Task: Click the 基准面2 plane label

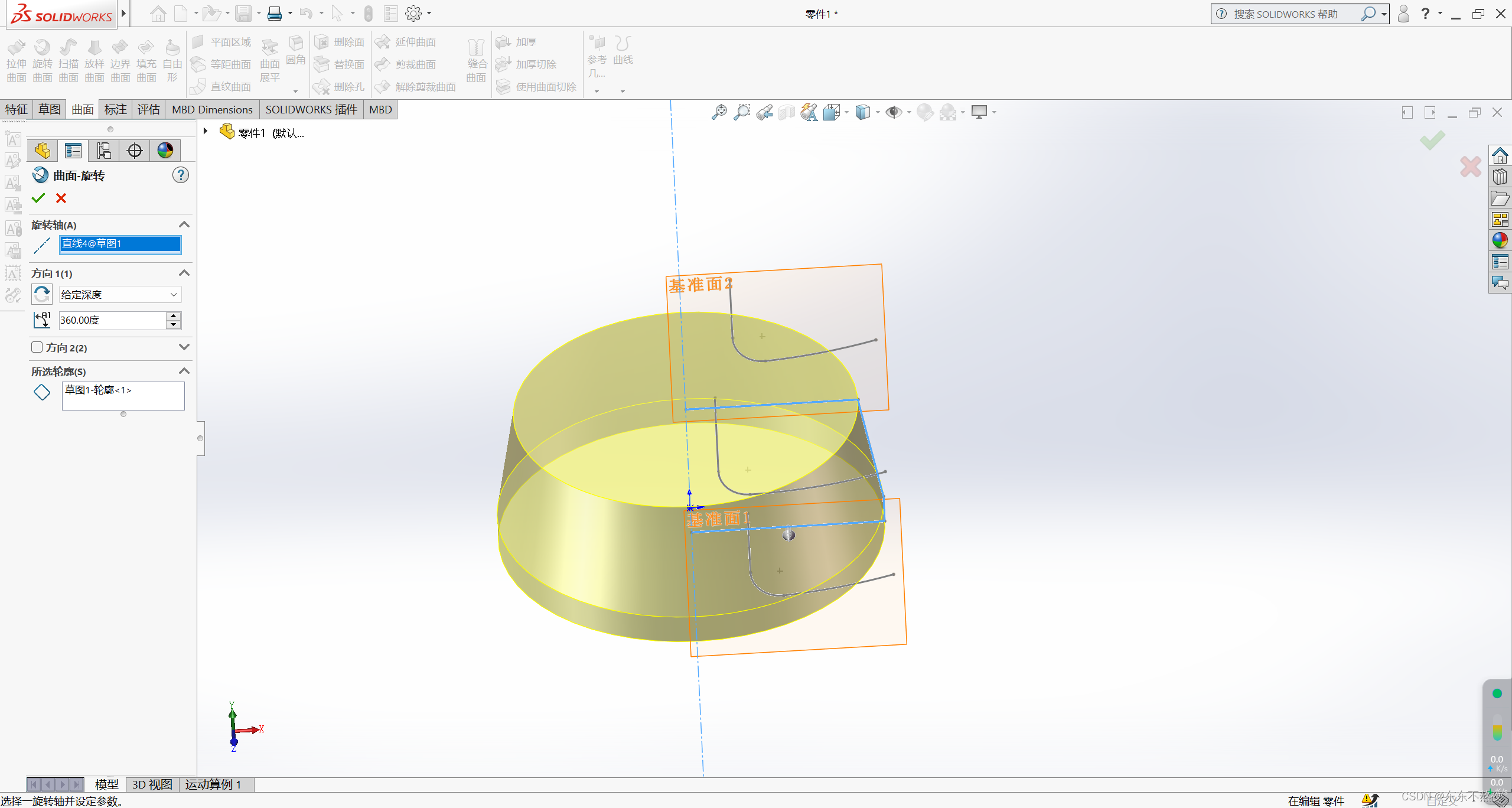Action: [700, 285]
